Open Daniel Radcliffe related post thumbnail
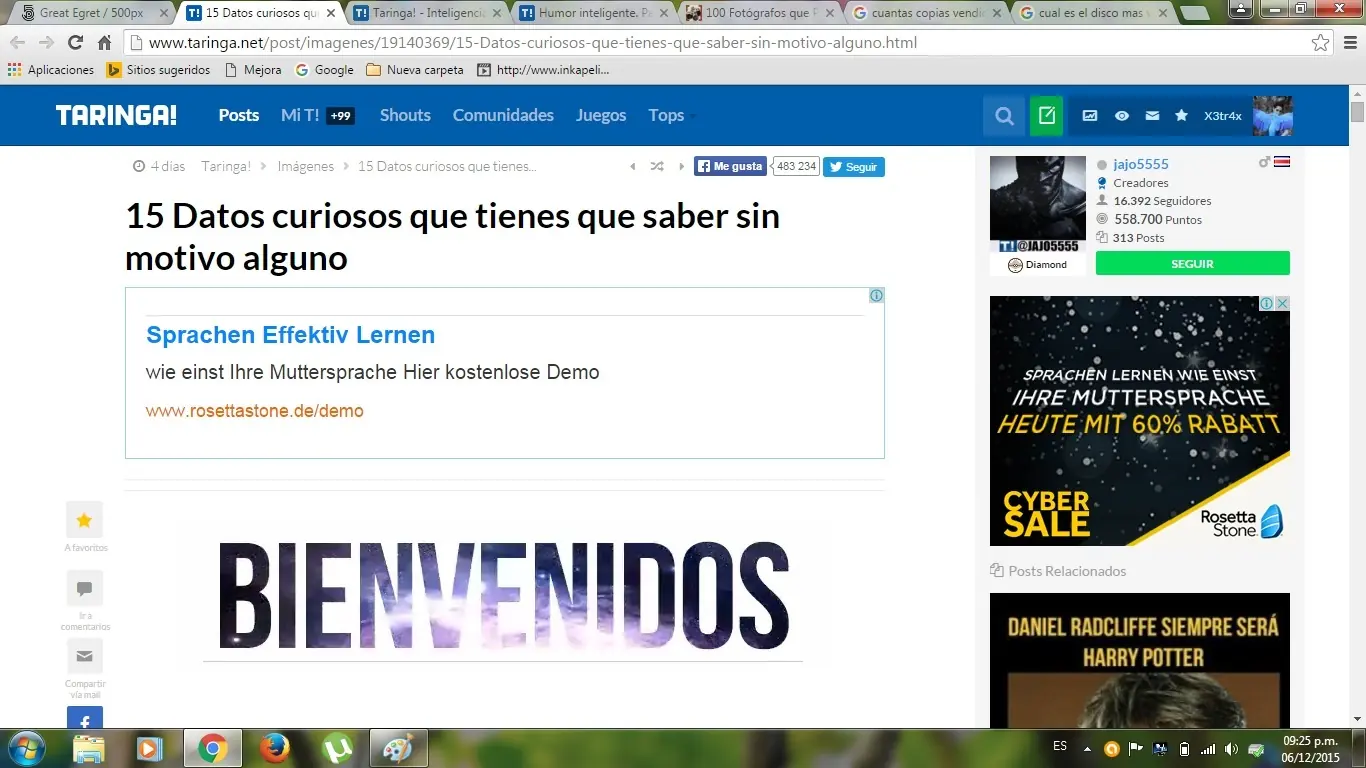Viewport: 1366px width, 768px height. (x=1140, y=660)
